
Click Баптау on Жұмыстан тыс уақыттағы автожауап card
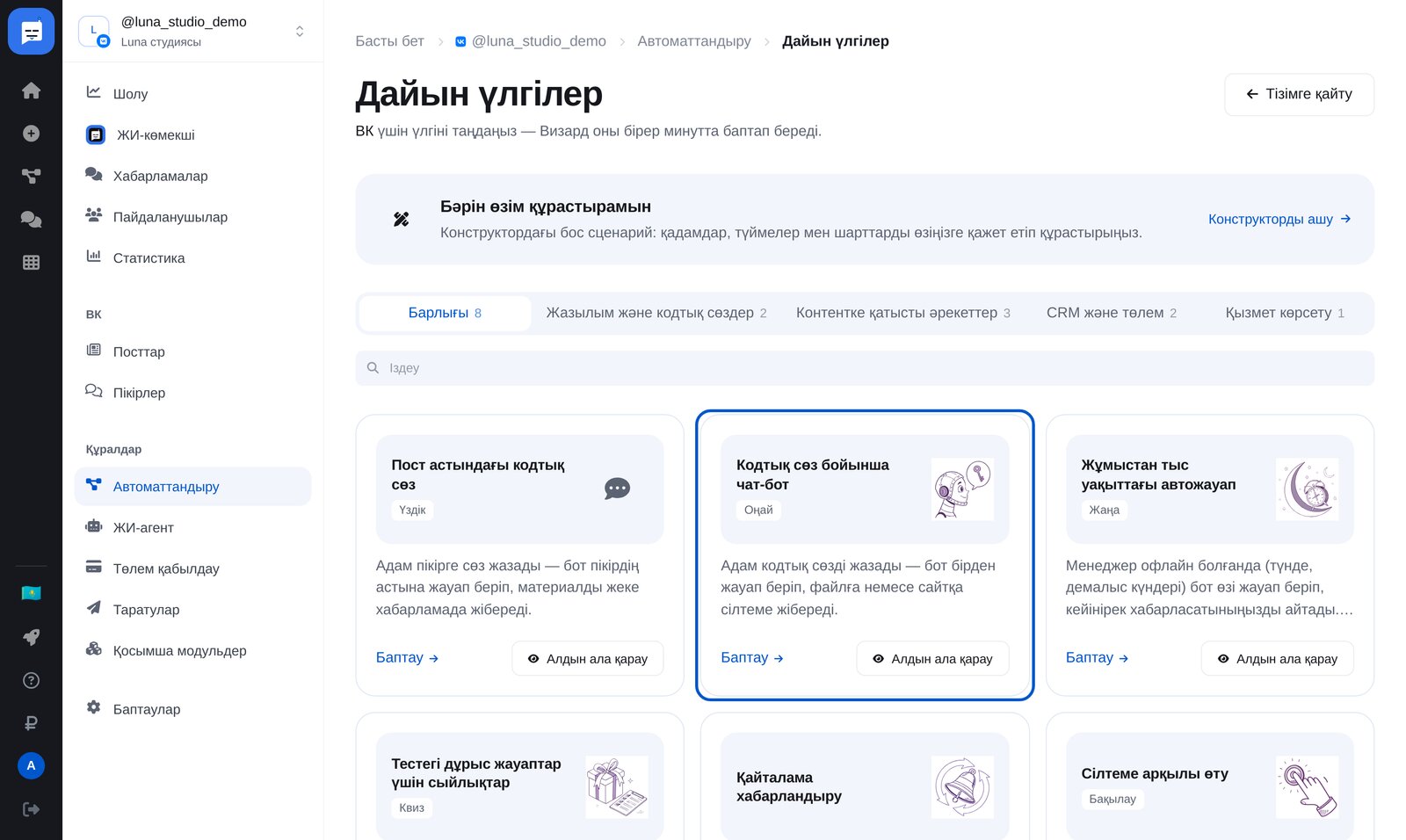(x=1097, y=657)
